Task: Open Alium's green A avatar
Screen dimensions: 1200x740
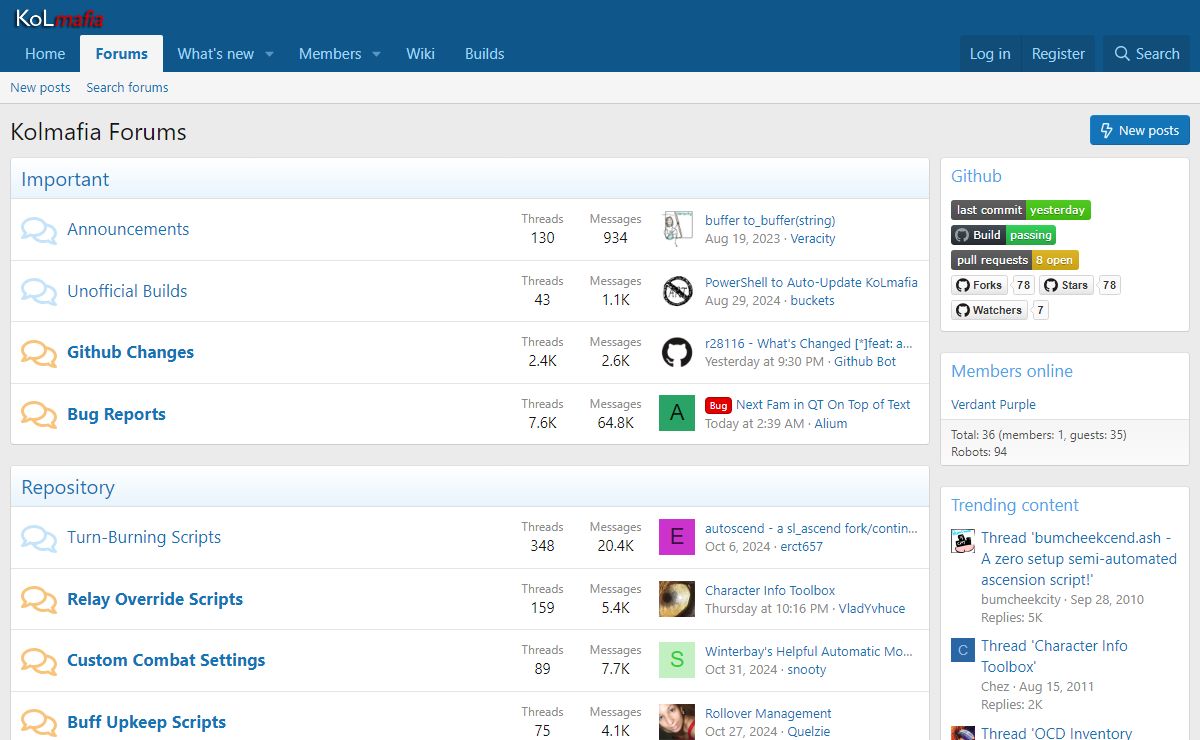Action: 677,413
